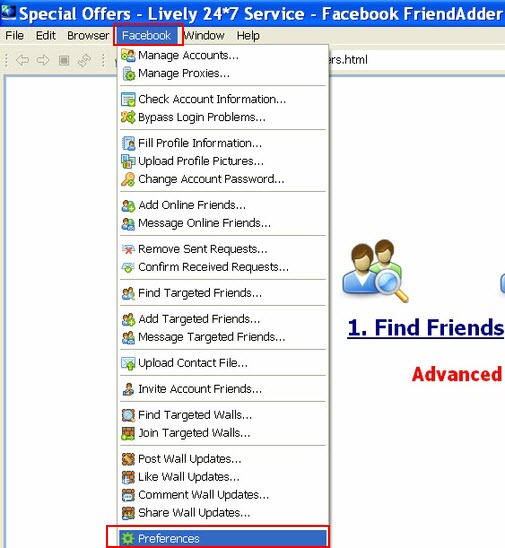Click the Change Account Password key icon
The width and height of the screenshot is (505, 548).
[x=128, y=179]
